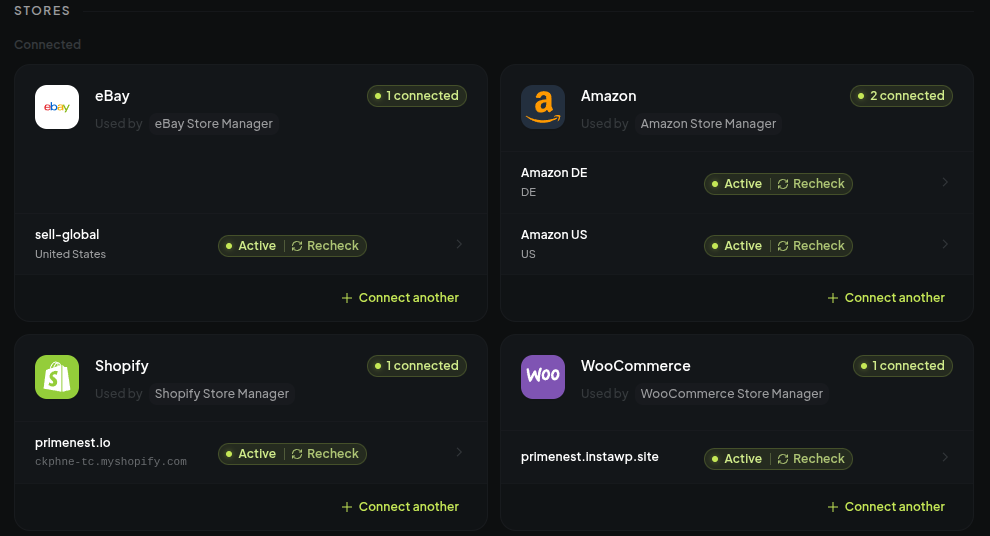
Task: Click the refresh icon in Amazon DE row
Action: (x=783, y=184)
